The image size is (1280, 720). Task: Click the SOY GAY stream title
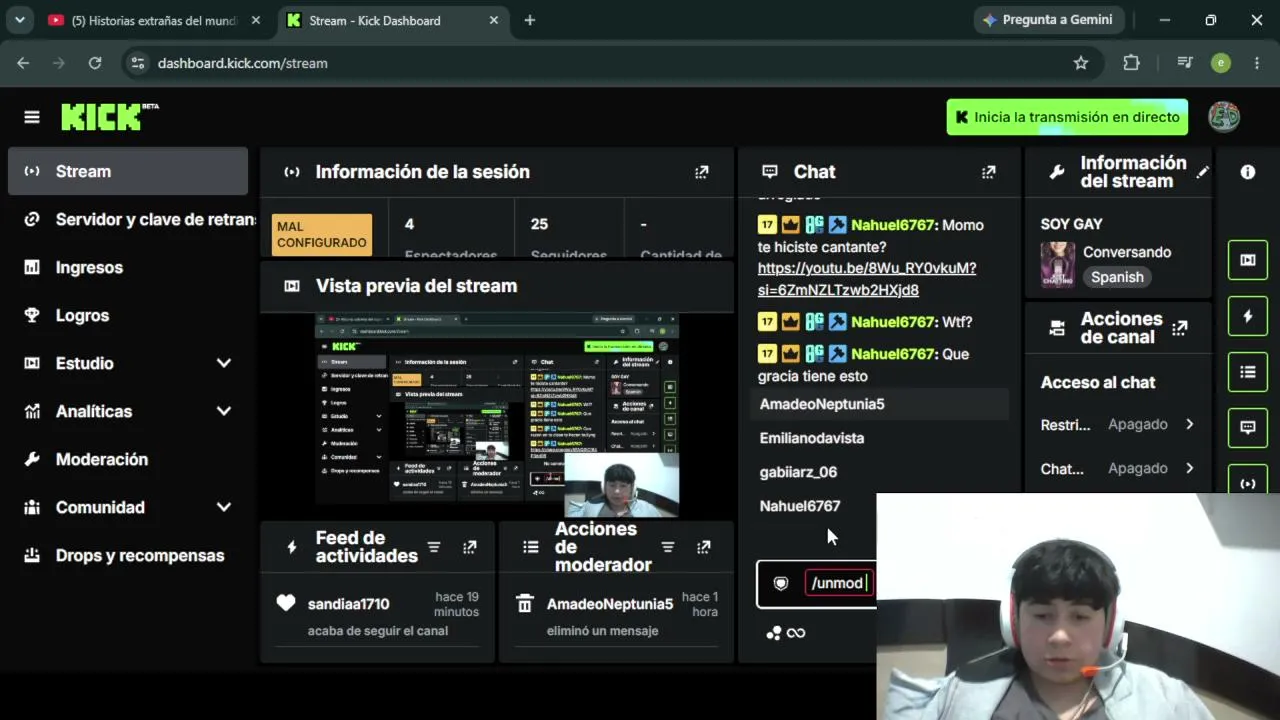(1071, 224)
